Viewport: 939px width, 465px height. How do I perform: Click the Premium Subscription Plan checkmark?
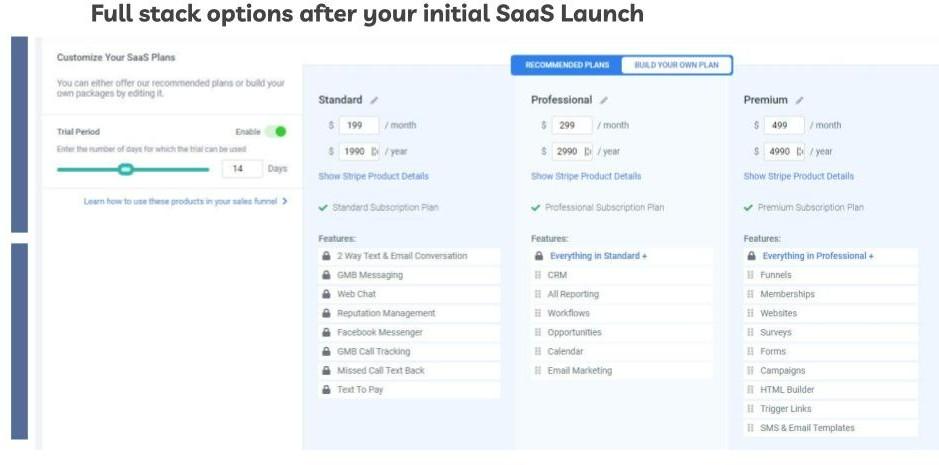749,208
